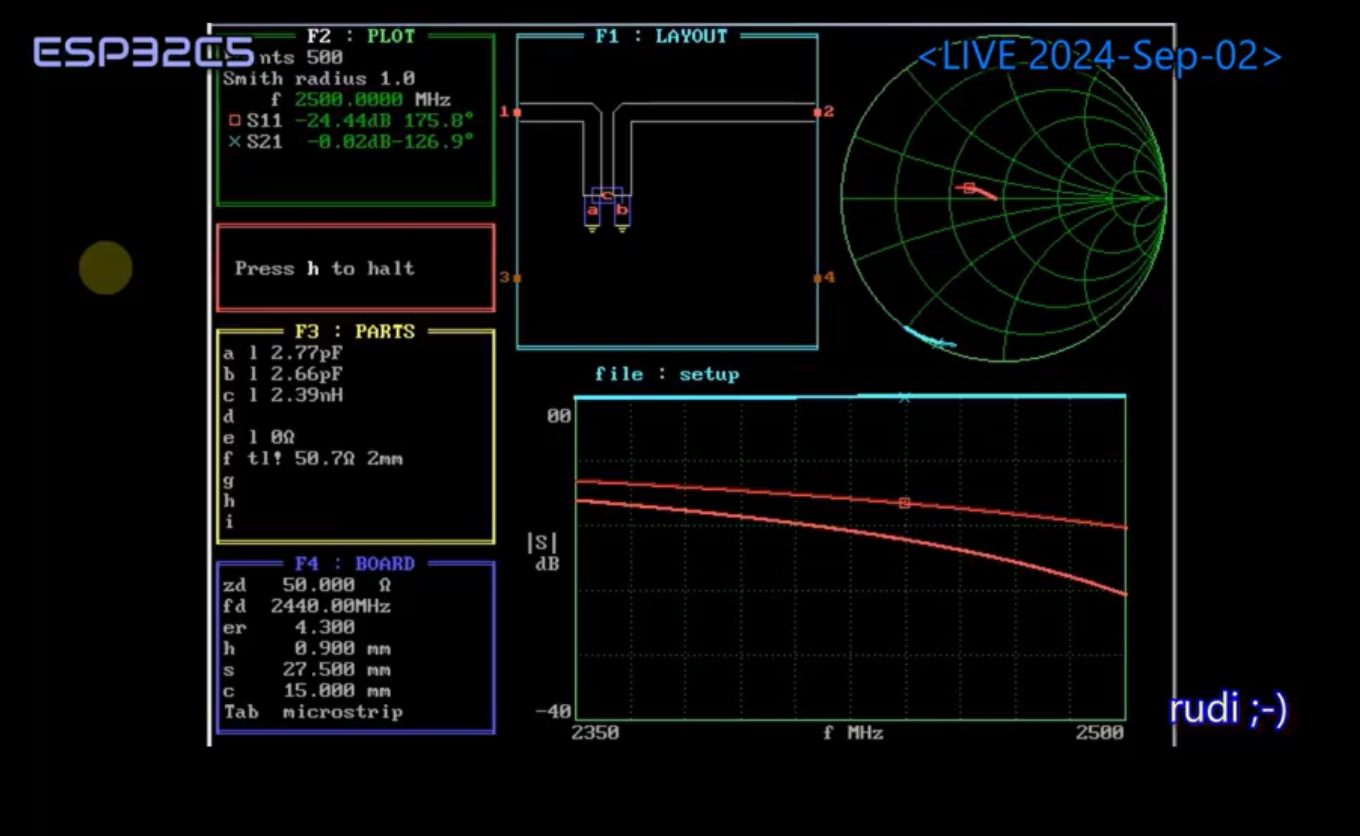
Task: Toggle the Tab microstrip setting
Action: [x=313, y=712]
